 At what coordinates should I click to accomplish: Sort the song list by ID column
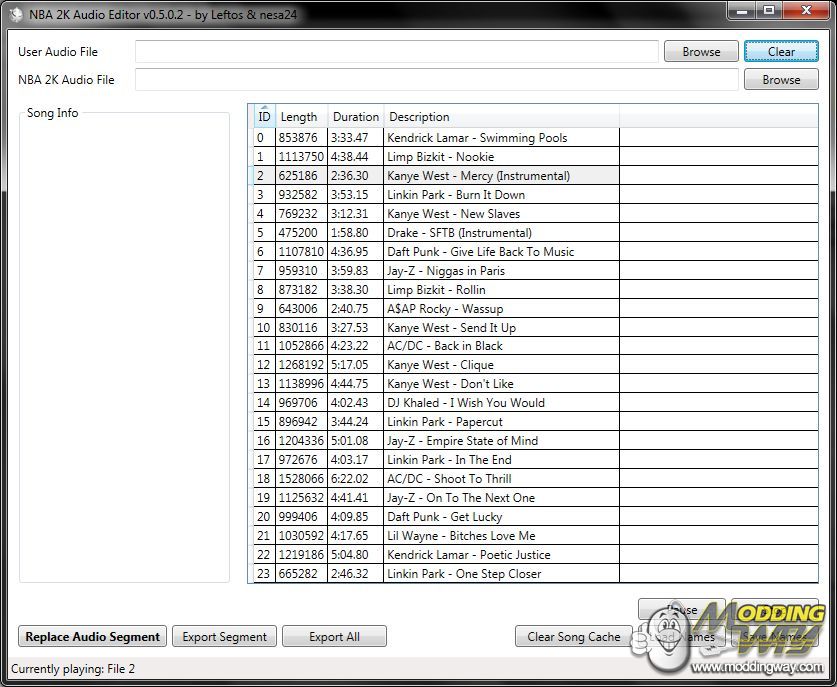point(264,117)
